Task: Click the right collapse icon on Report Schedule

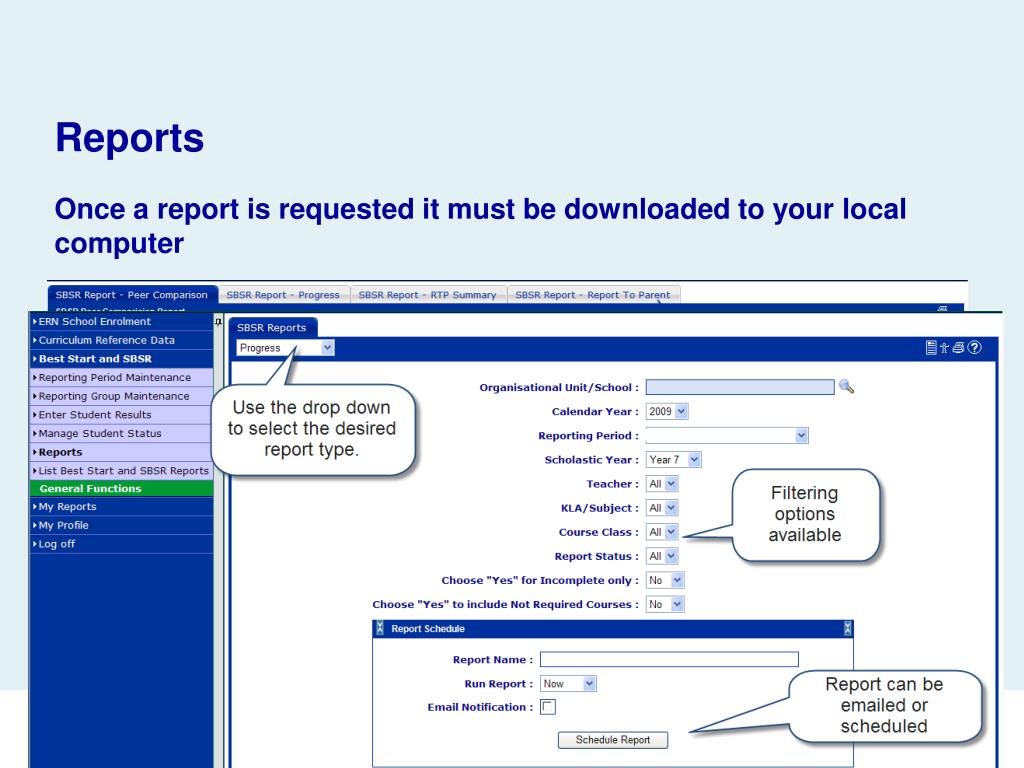Action: 848,629
